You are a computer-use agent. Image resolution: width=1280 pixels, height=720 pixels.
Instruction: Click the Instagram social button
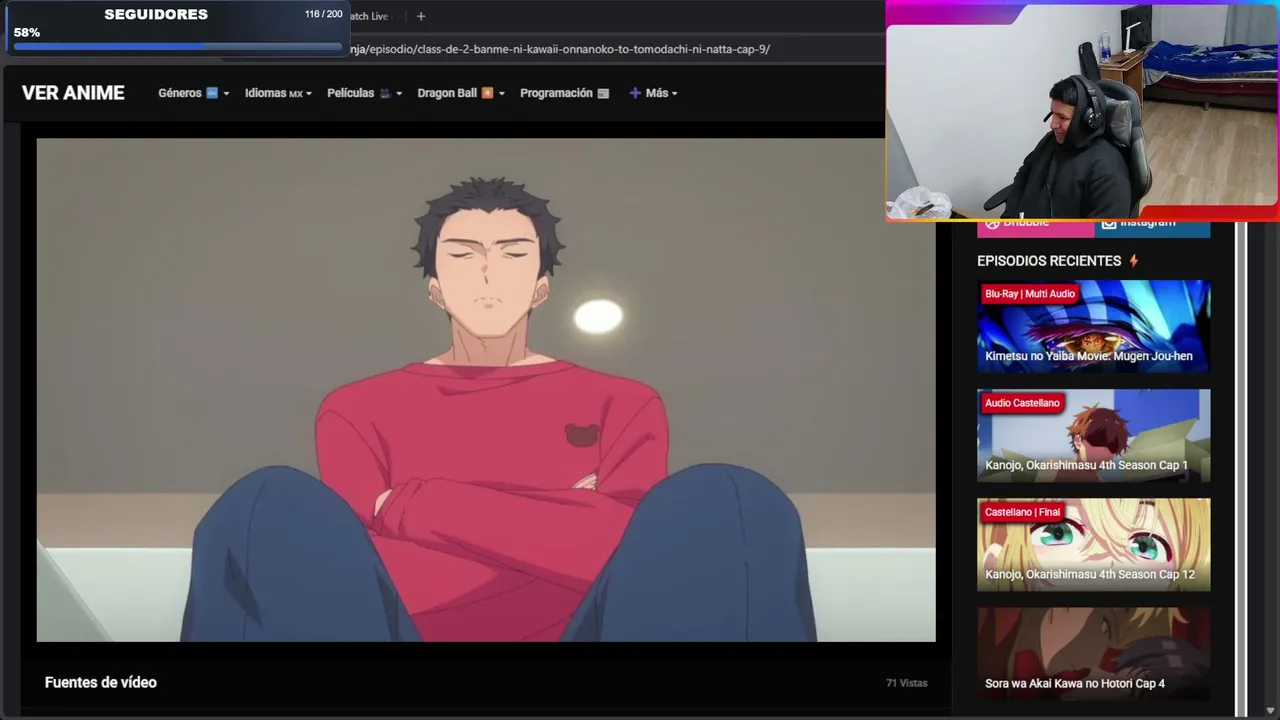point(1152,228)
